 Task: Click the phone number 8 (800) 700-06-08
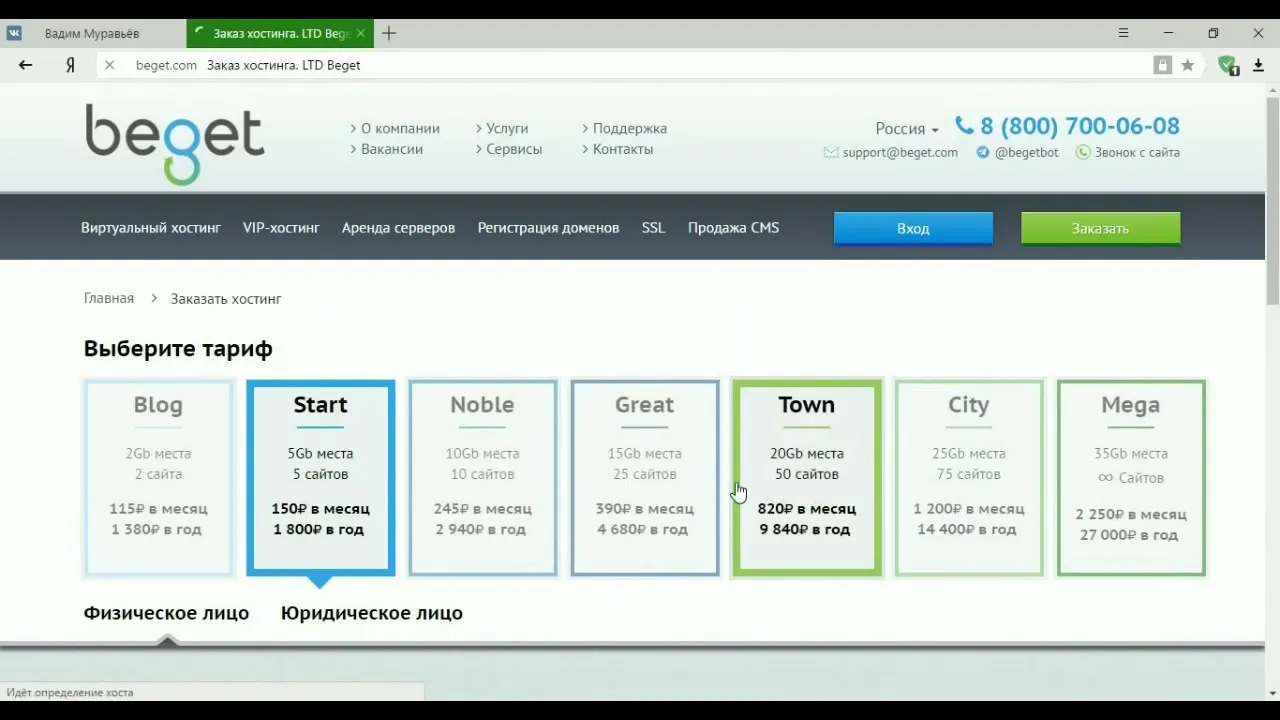pyautogui.click(x=1080, y=126)
